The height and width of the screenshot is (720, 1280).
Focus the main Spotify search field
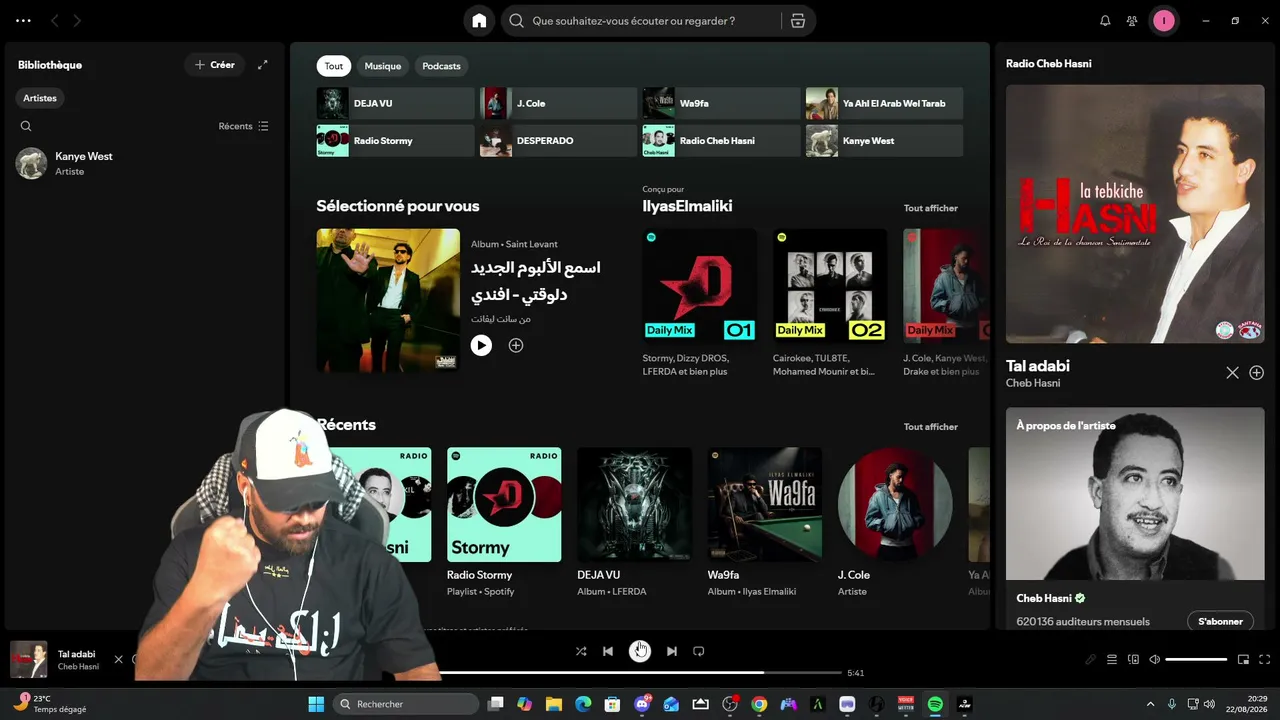click(x=640, y=21)
